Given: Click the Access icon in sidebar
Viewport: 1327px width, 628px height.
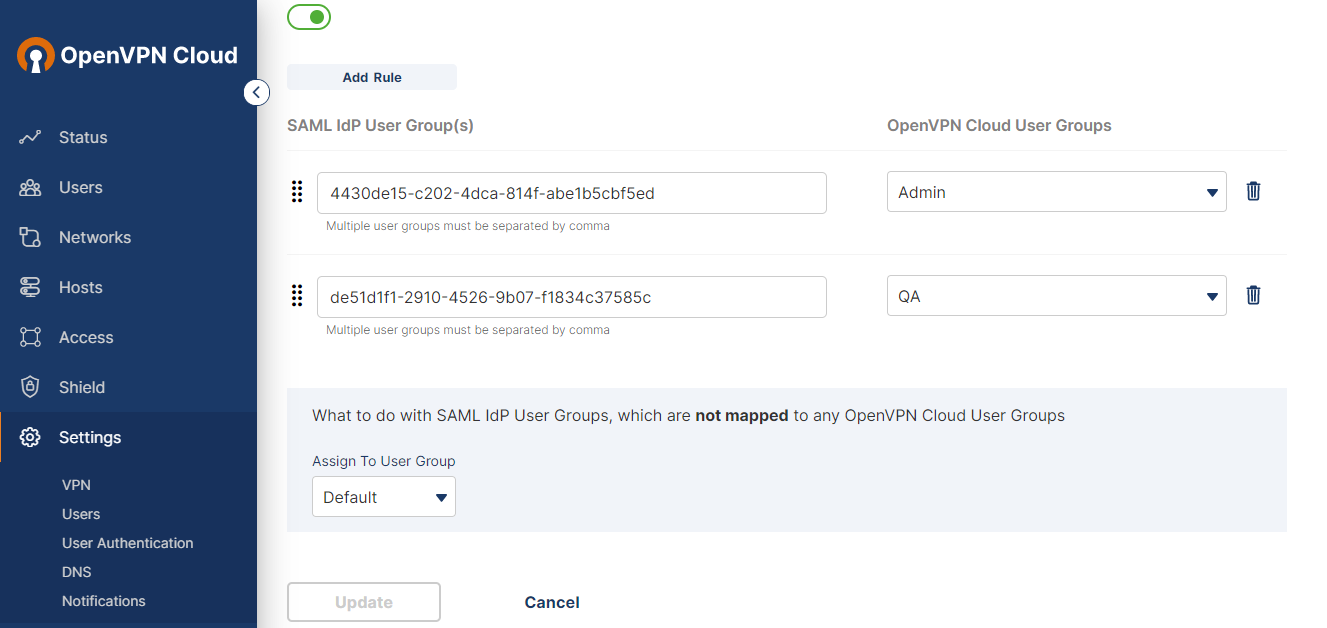Looking at the screenshot, I should pyautogui.click(x=30, y=337).
